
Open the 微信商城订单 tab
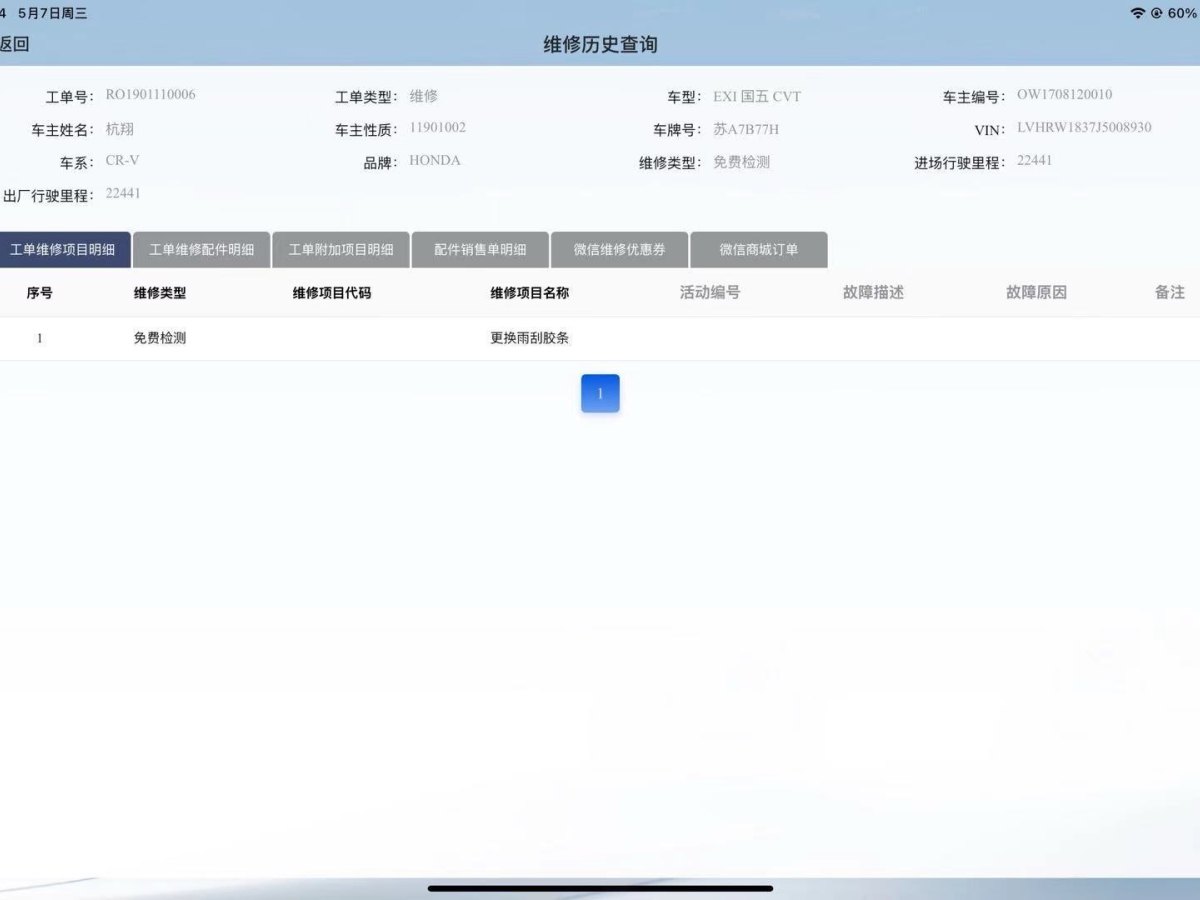[758, 250]
